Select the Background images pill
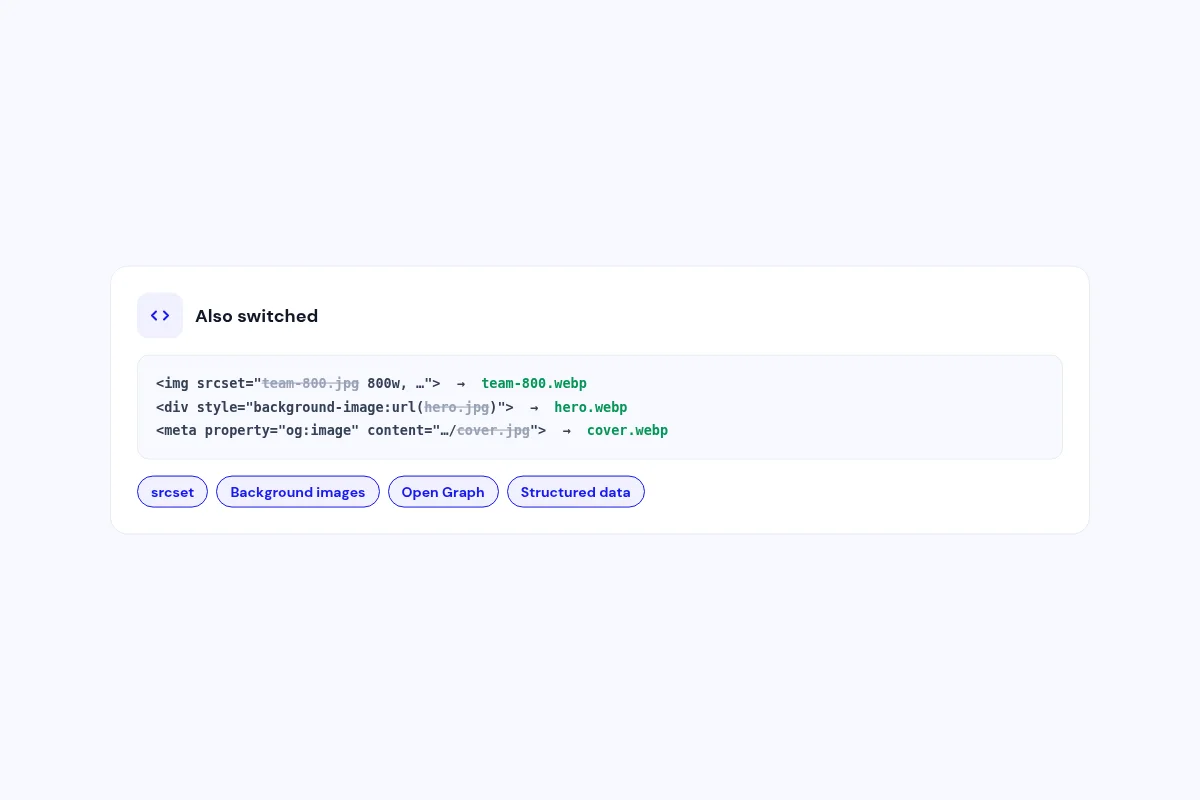1200x800 pixels. pyautogui.click(x=298, y=492)
